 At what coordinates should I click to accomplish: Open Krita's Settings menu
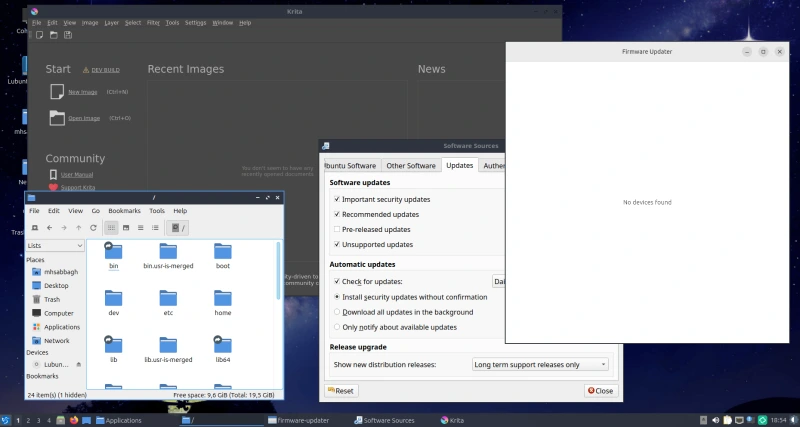tap(195, 23)
